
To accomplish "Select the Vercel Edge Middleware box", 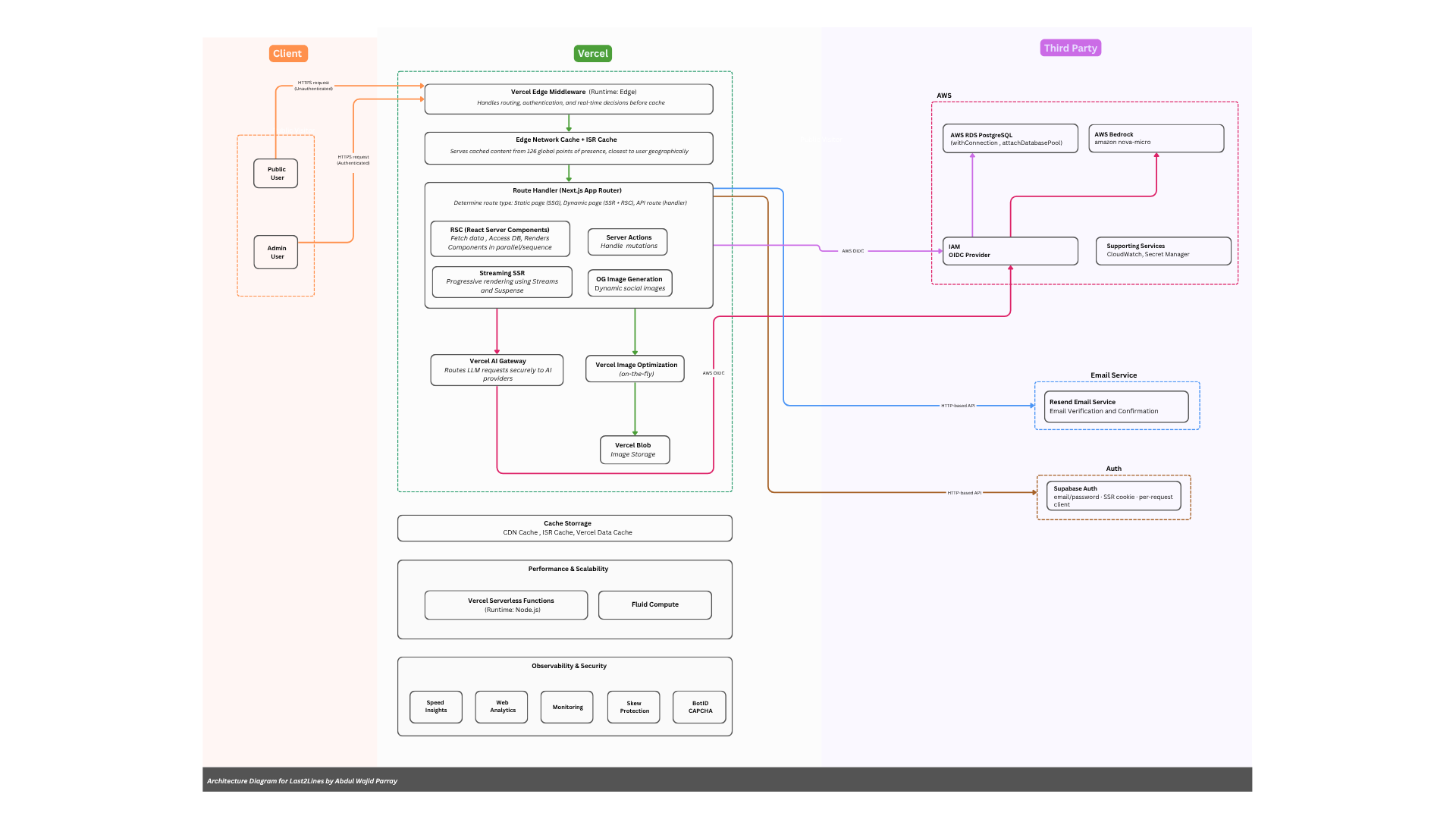I will pyautogui.click(x=569, y=99).
